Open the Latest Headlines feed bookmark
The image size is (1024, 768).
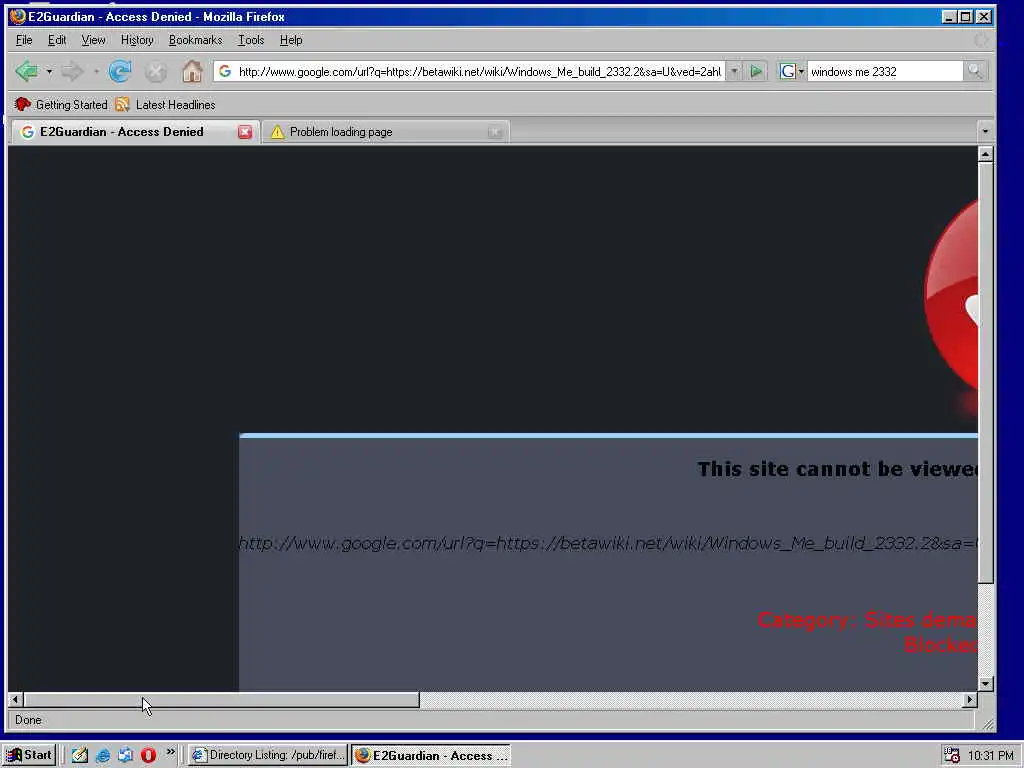coord(165,104)
